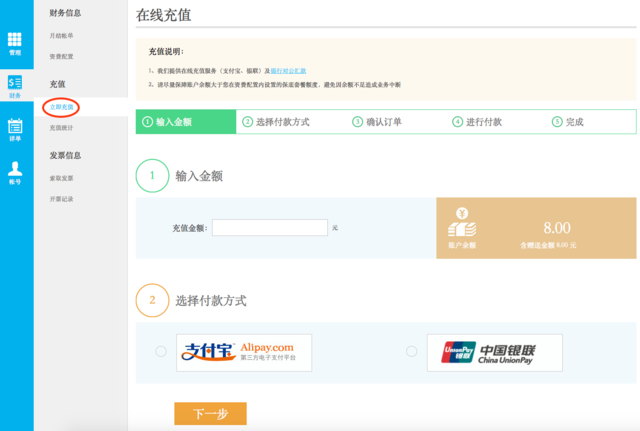Open 开票记录 under 发票信息
Image resolution: width=640 pixels, height=431 pixels.
click(61, 199)
